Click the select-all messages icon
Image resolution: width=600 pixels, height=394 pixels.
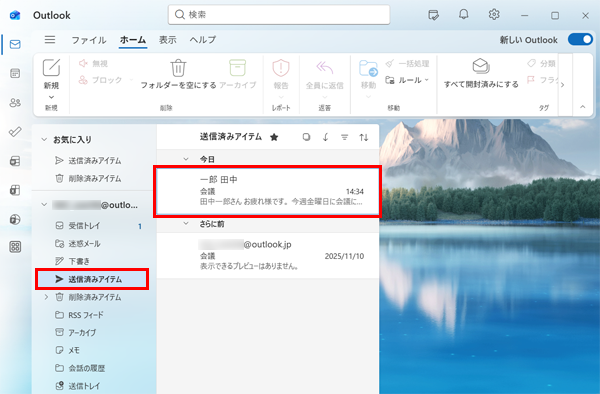point(306,137)
